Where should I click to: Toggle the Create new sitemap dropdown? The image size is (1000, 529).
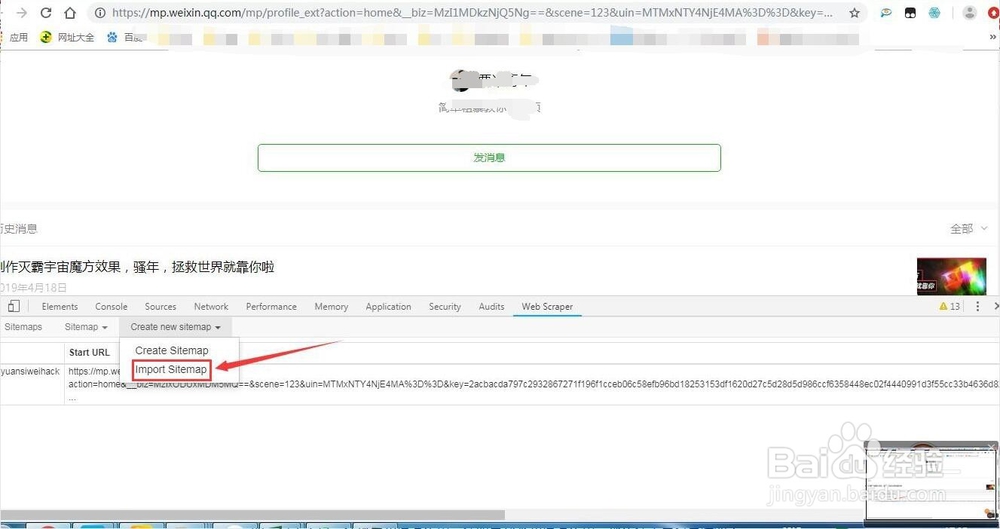click(x=175, y=327)
